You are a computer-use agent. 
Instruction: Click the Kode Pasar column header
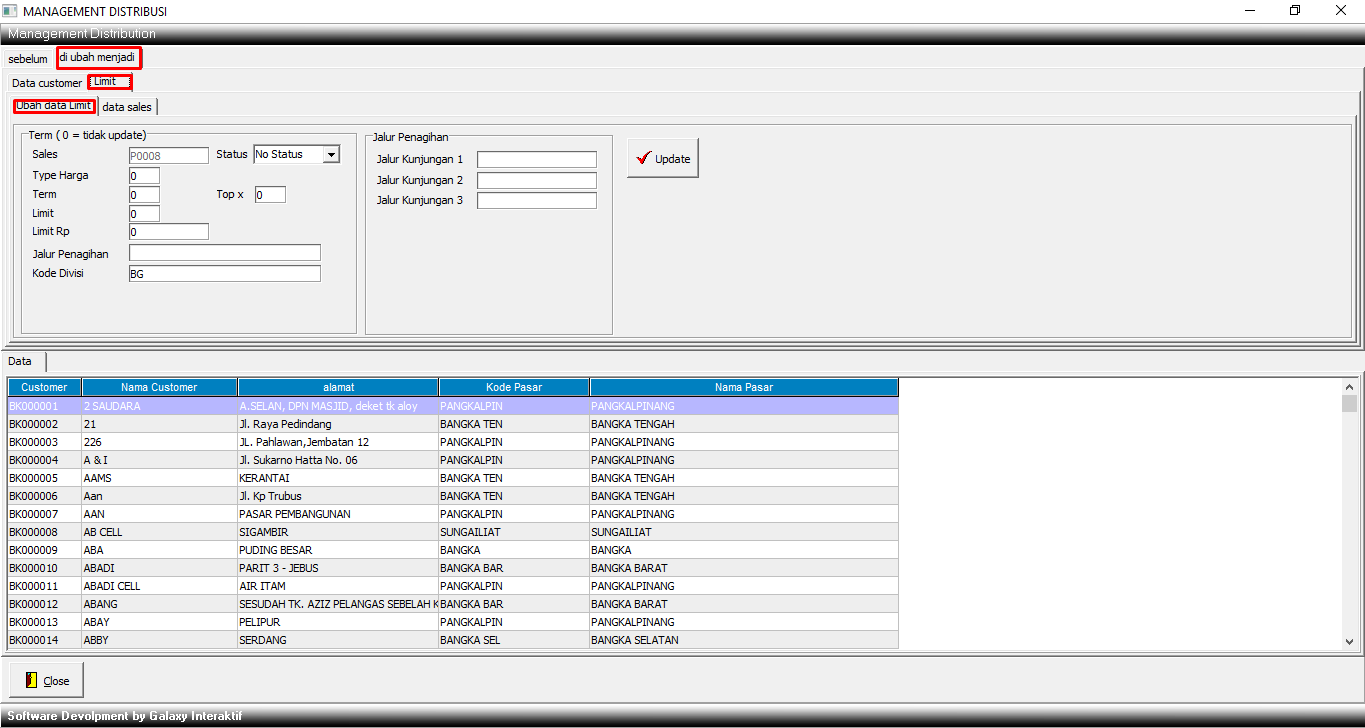click(x=513, y=387)
